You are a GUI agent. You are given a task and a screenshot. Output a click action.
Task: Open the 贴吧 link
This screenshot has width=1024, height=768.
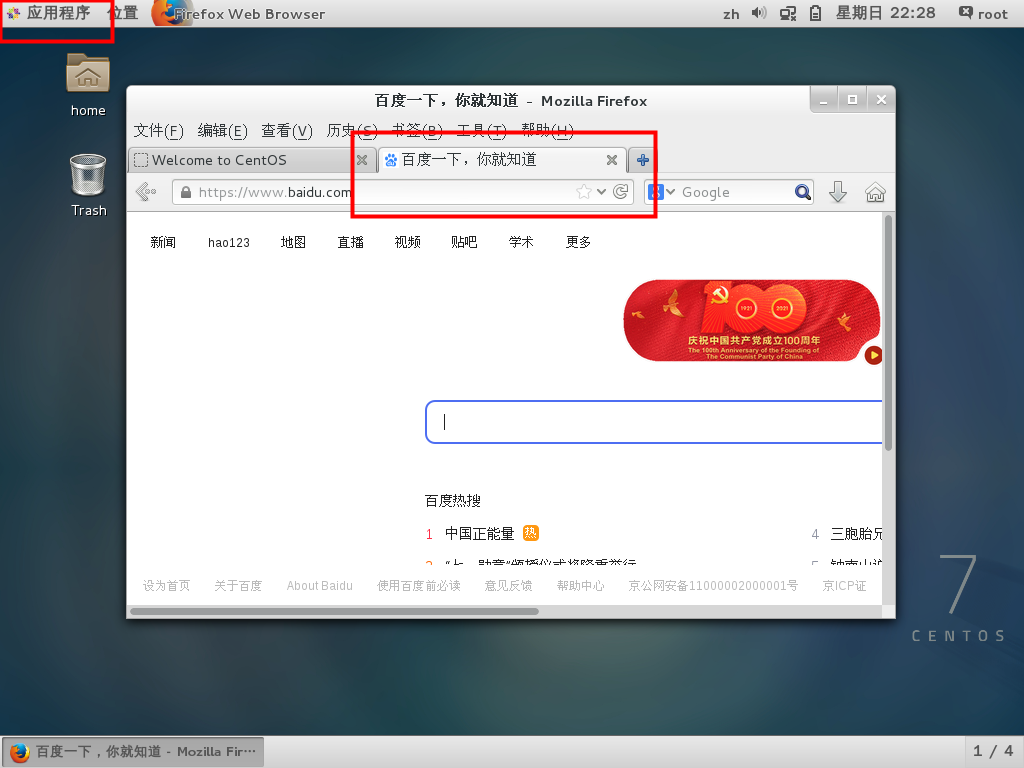(464, 242)
